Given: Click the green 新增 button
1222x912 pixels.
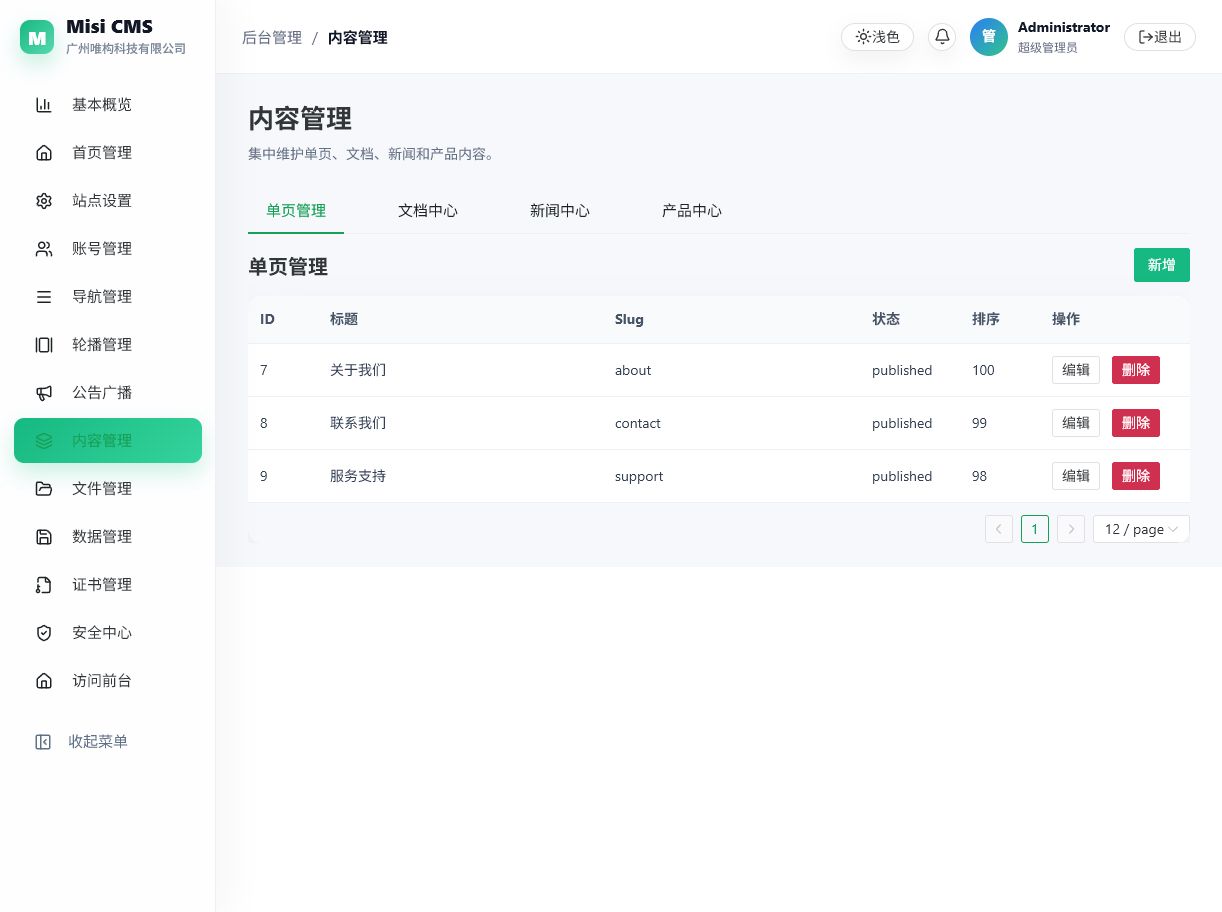Looking at the screenshot, I should [1162, 265].
